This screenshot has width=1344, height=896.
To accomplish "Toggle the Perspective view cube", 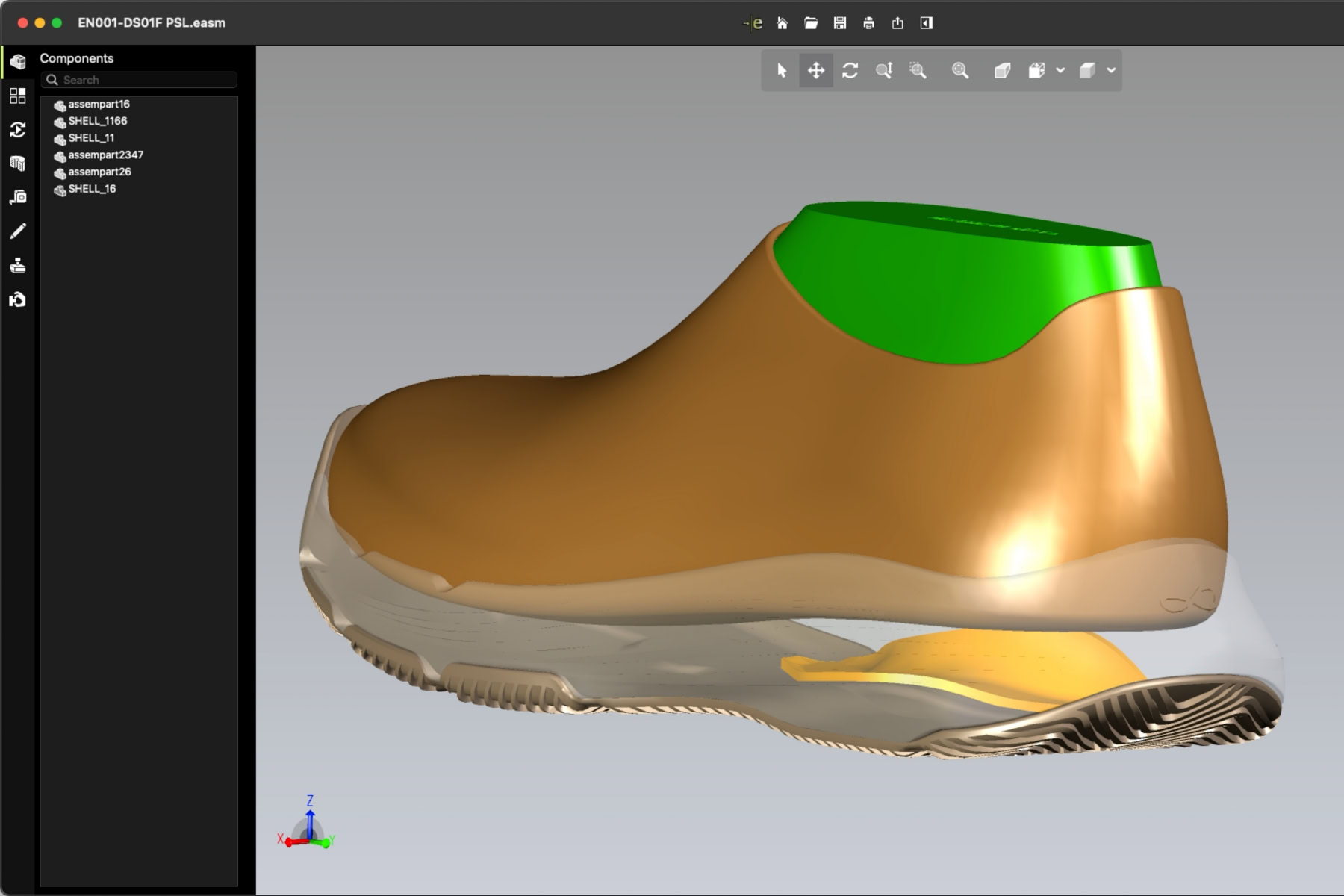I will 1002,70.
